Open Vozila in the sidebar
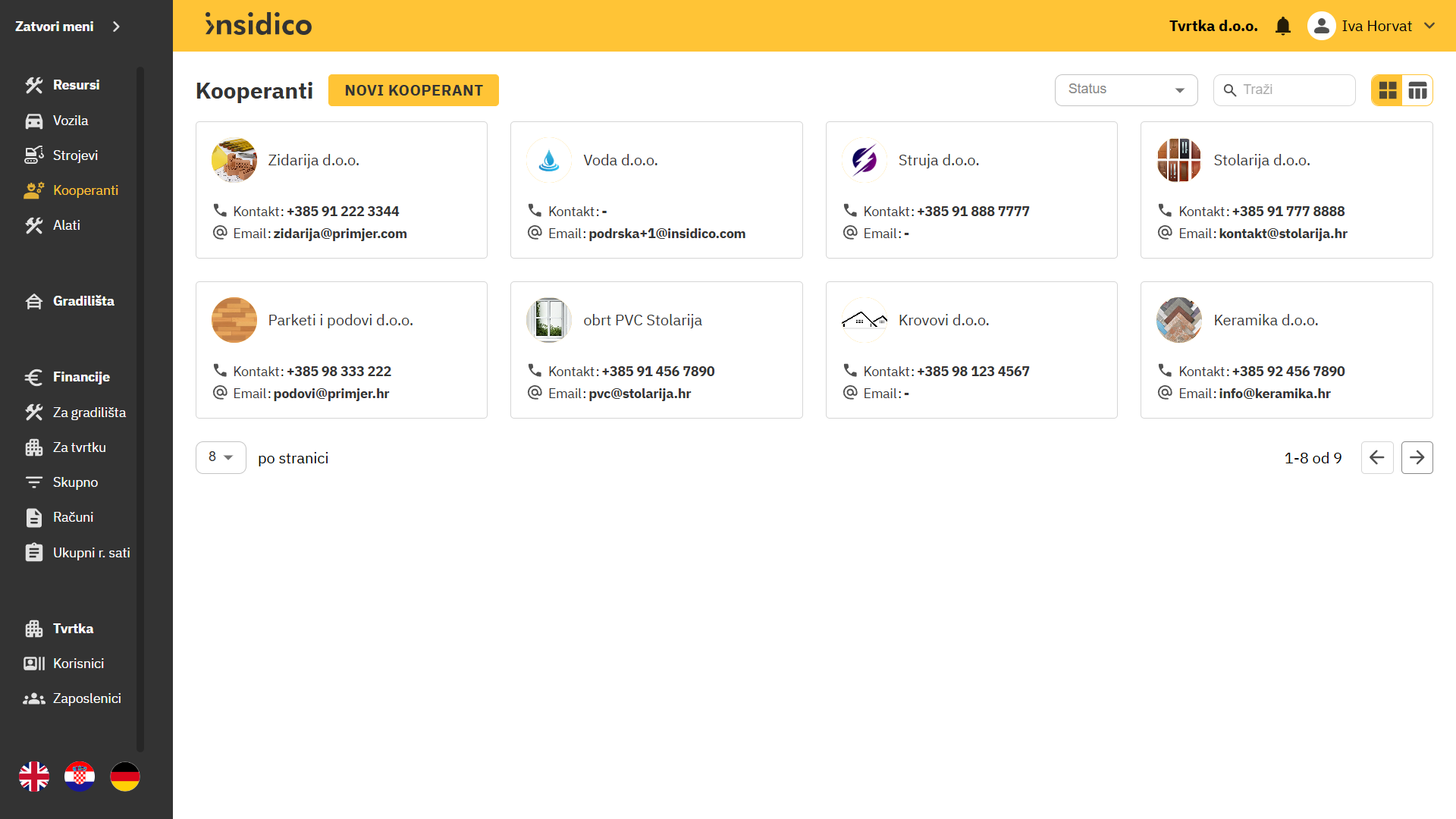The image size is (1456, 819). (70, 121)
